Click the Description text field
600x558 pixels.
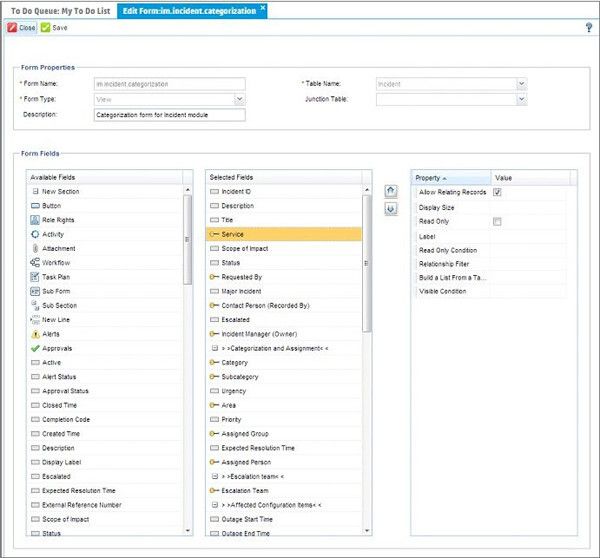[170, 115]
